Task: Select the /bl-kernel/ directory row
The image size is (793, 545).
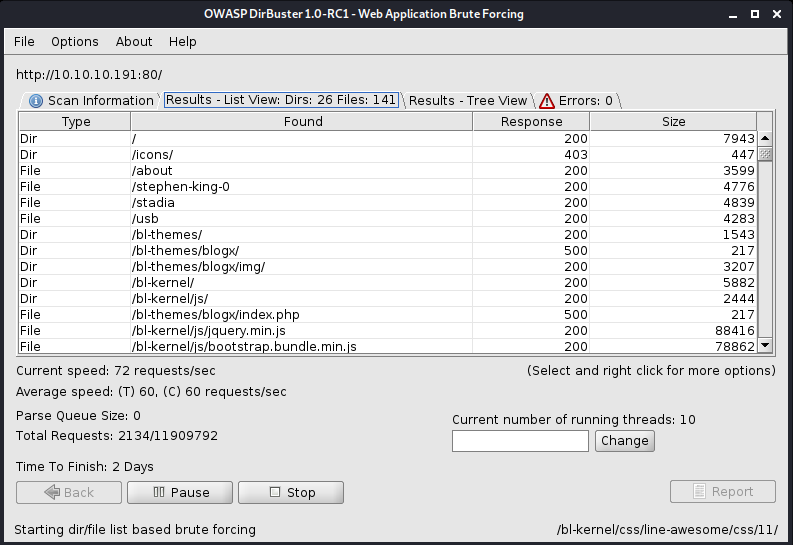Action: click(x=388, y=283)
